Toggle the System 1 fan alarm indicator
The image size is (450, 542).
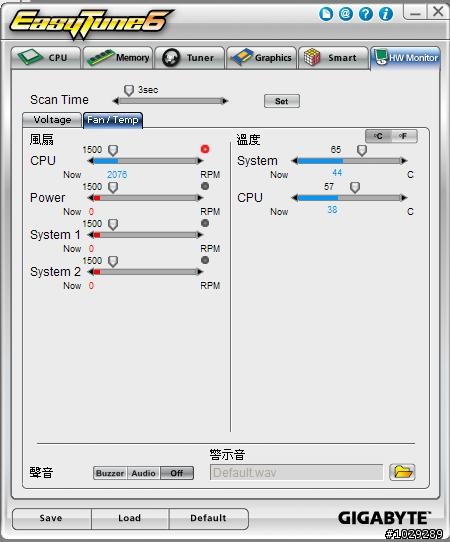click(205, 223)
